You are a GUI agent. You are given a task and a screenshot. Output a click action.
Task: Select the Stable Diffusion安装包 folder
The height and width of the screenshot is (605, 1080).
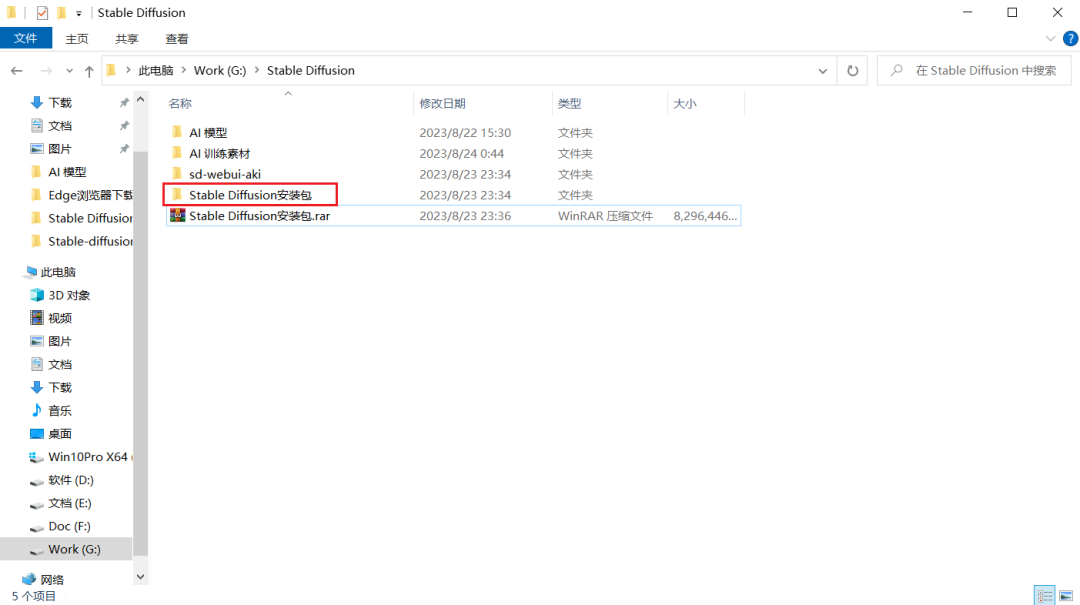click(250, 195)
